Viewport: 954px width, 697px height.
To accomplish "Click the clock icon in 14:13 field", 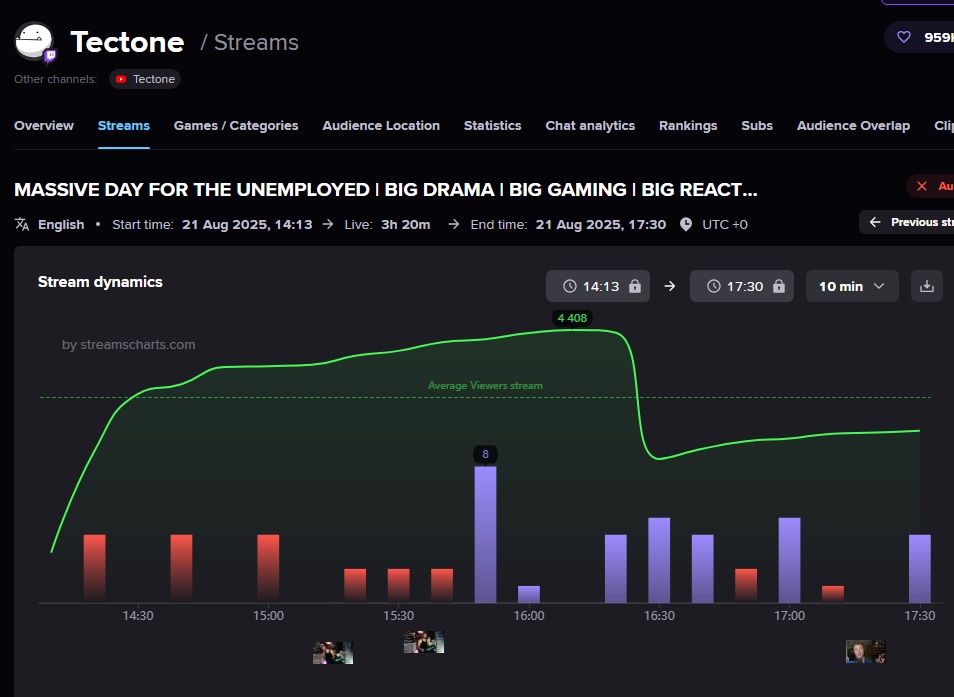I will 569,286.
